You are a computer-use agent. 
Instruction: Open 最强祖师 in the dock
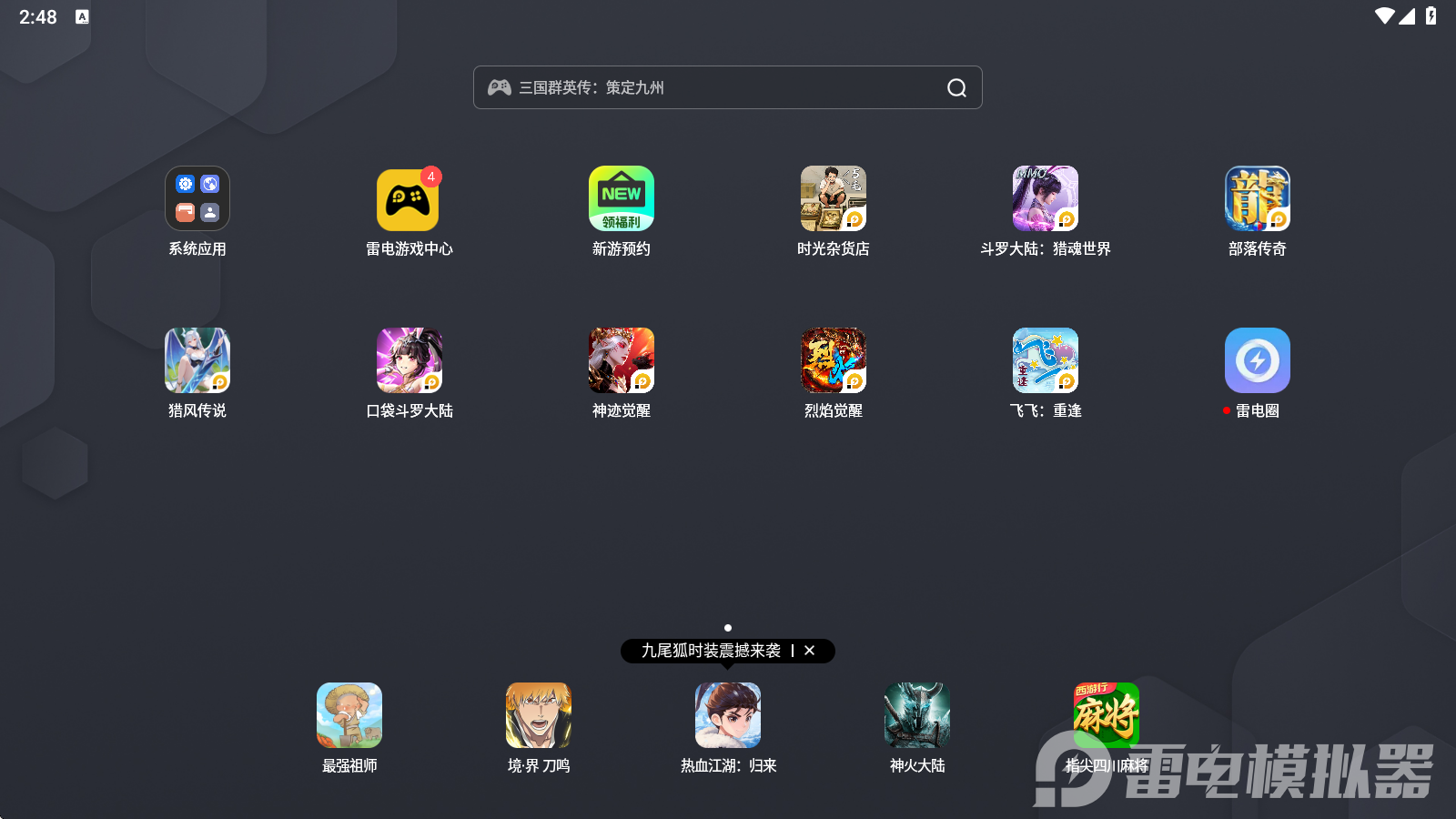tap(349, 715)
